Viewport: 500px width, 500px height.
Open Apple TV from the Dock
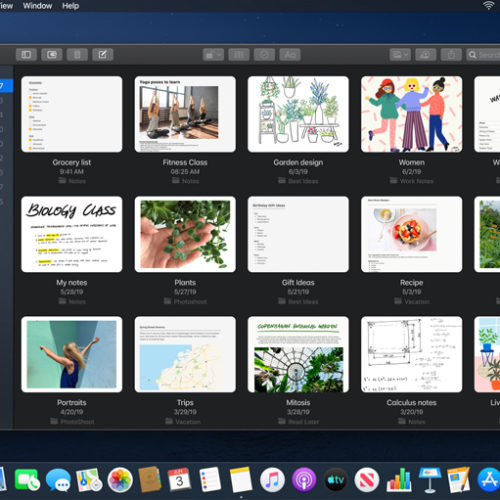(335, 480)
